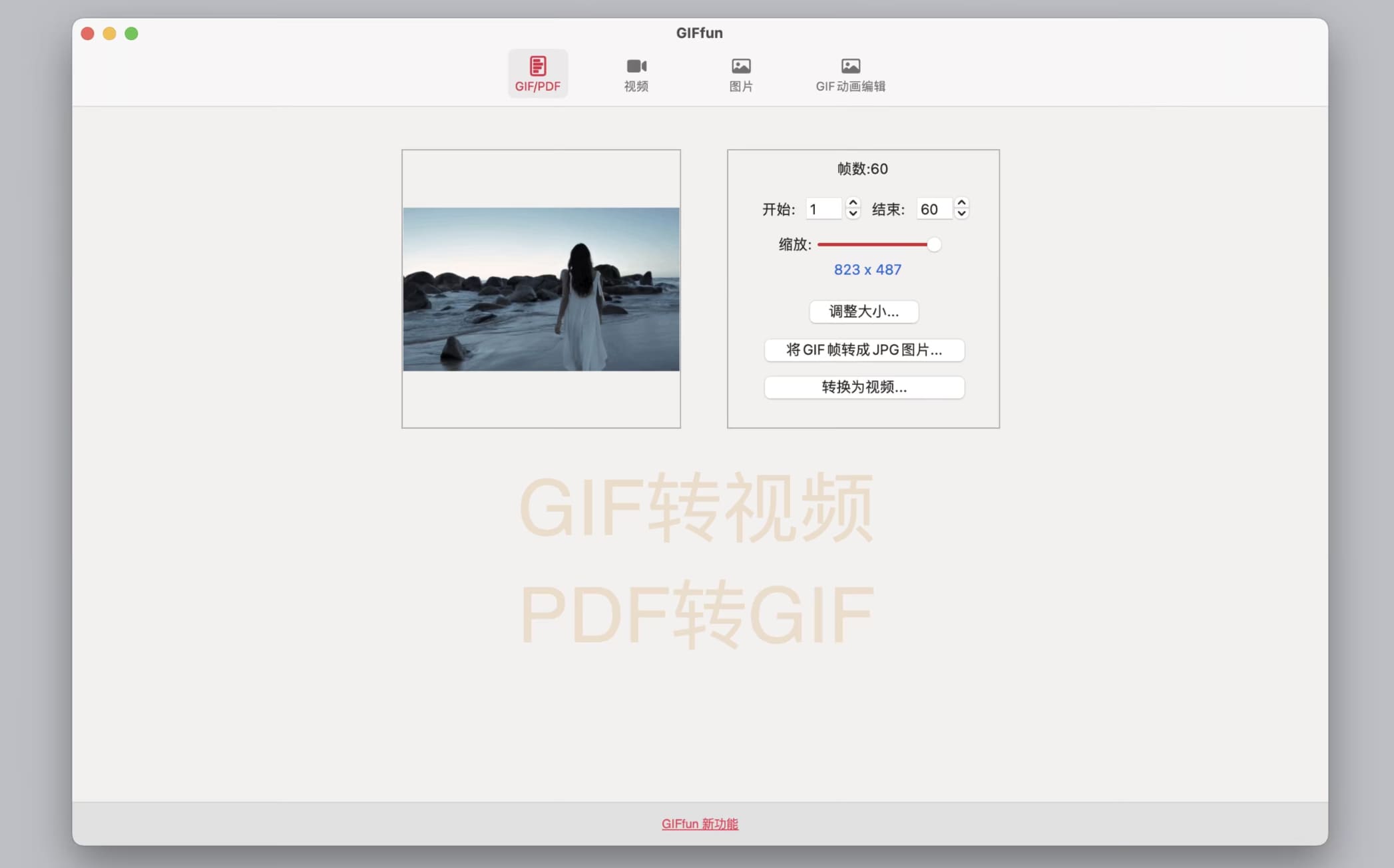Click the 结束 frame number field
Image resolution: width=1394 pixels, height=868 pixels.
(x=933, y=209)
